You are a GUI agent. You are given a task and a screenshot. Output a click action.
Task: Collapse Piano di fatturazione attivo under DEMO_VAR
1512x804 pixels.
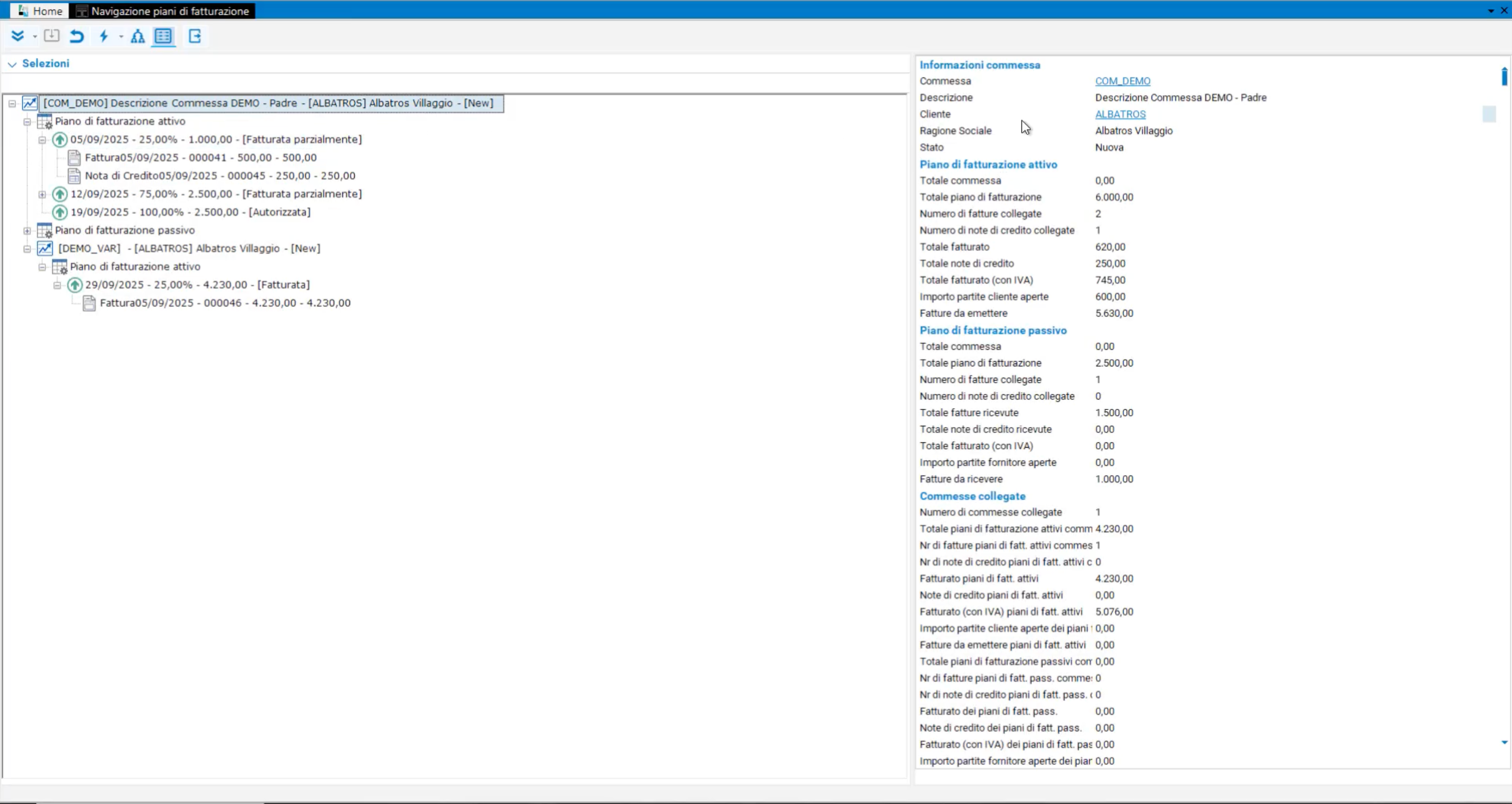(x=42, y=267)
